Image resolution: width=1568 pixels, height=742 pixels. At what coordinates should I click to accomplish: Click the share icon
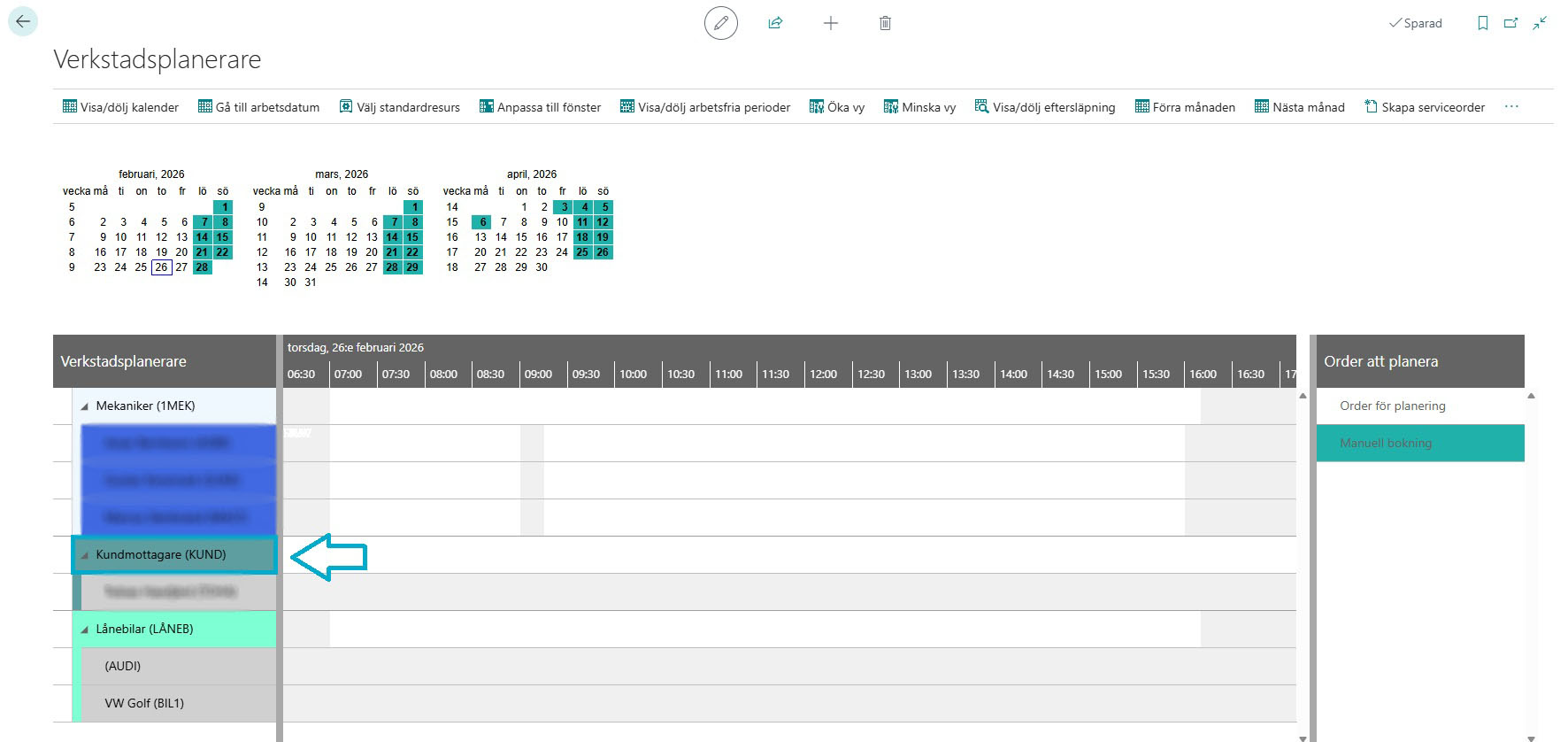coord(775,23)
